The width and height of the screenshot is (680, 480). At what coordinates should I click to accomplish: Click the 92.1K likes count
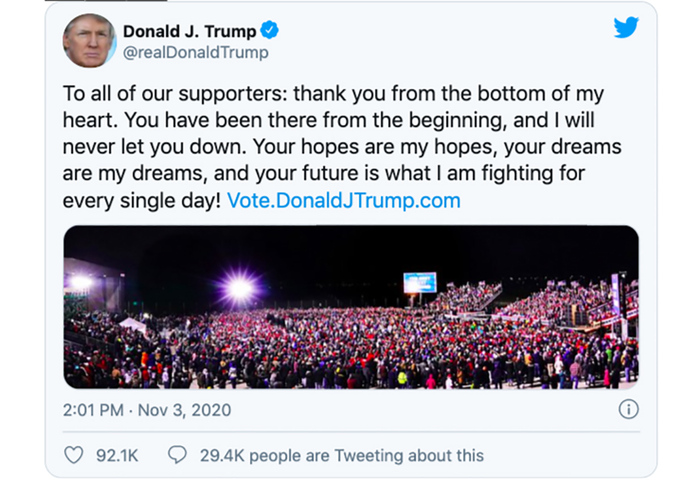point(116,455)
